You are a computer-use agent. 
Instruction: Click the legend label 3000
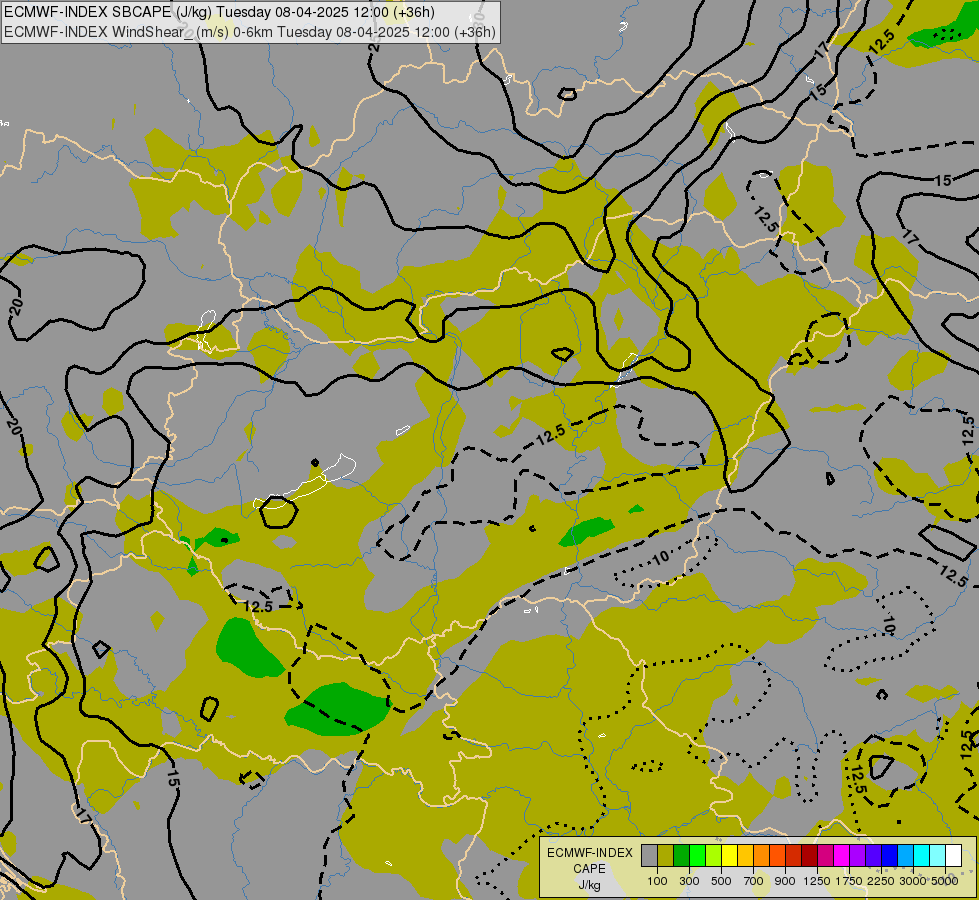click(913, 881)
